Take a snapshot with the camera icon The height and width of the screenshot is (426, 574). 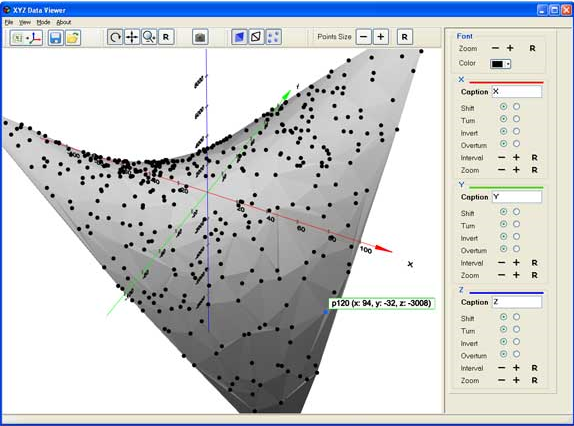(200, 37)
